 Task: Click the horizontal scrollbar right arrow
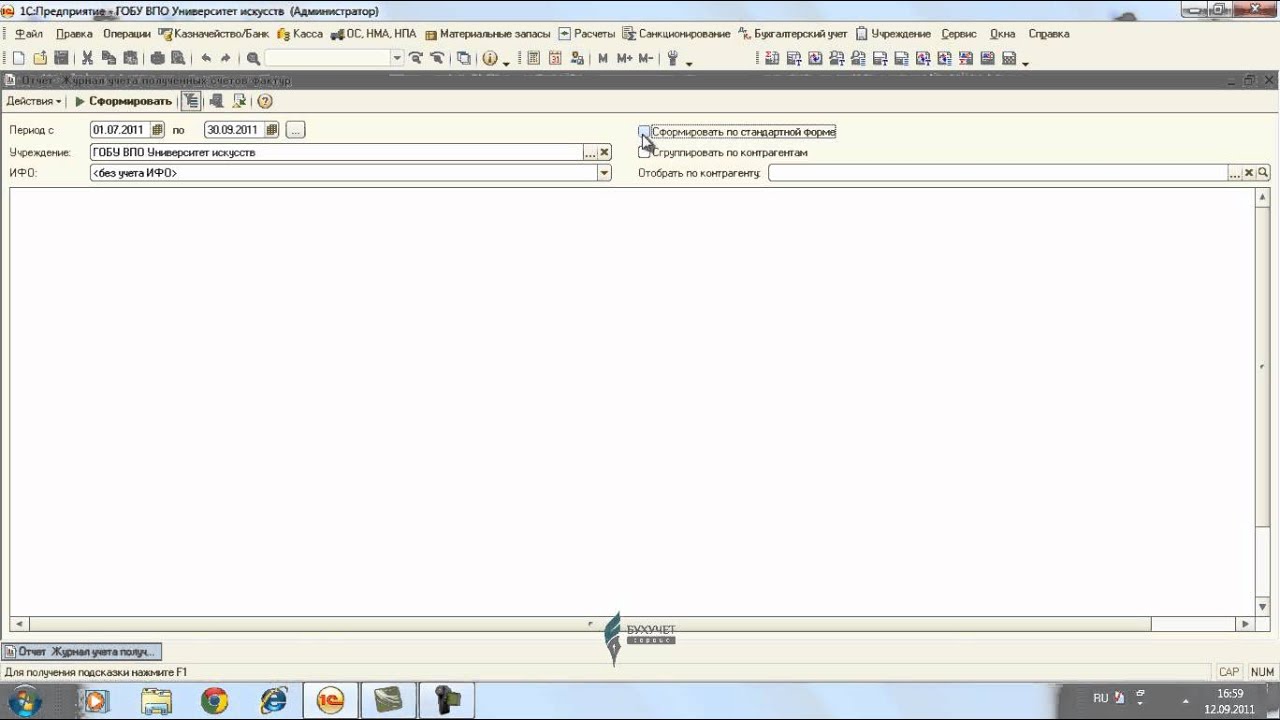pyautogui.click(x=1245, y=624)
